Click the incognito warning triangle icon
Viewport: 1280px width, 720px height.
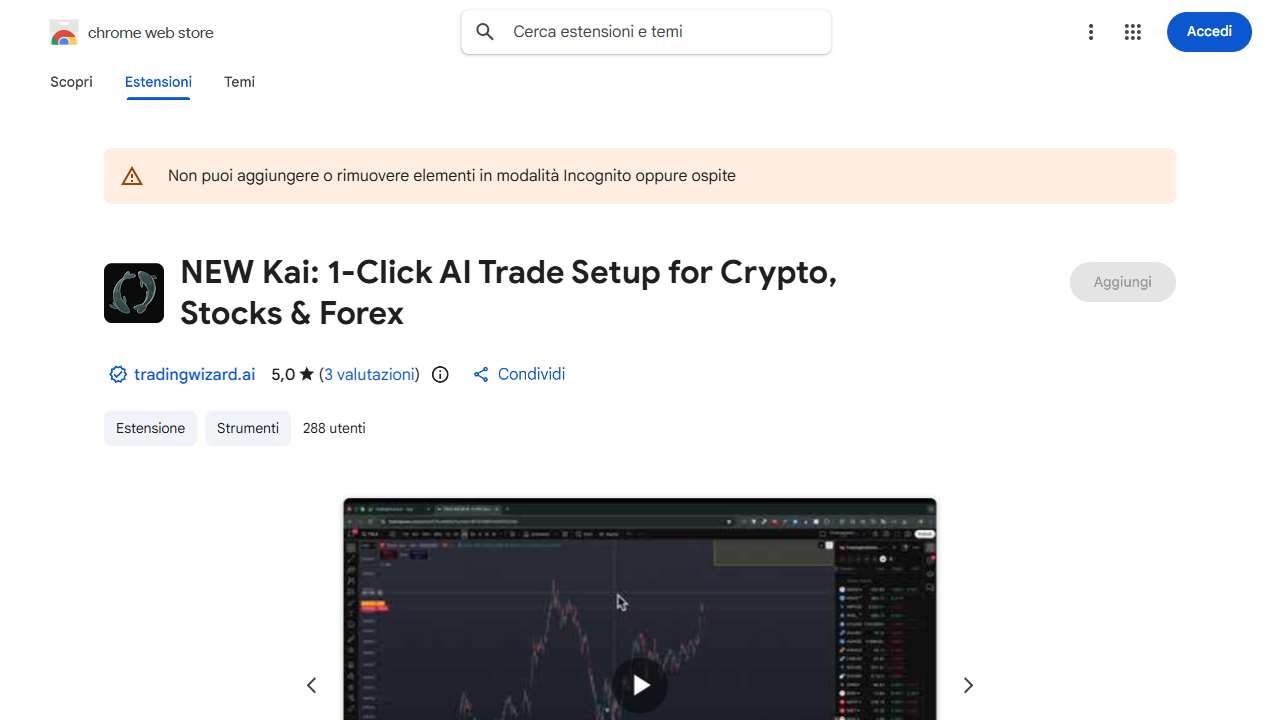point(132,177)
